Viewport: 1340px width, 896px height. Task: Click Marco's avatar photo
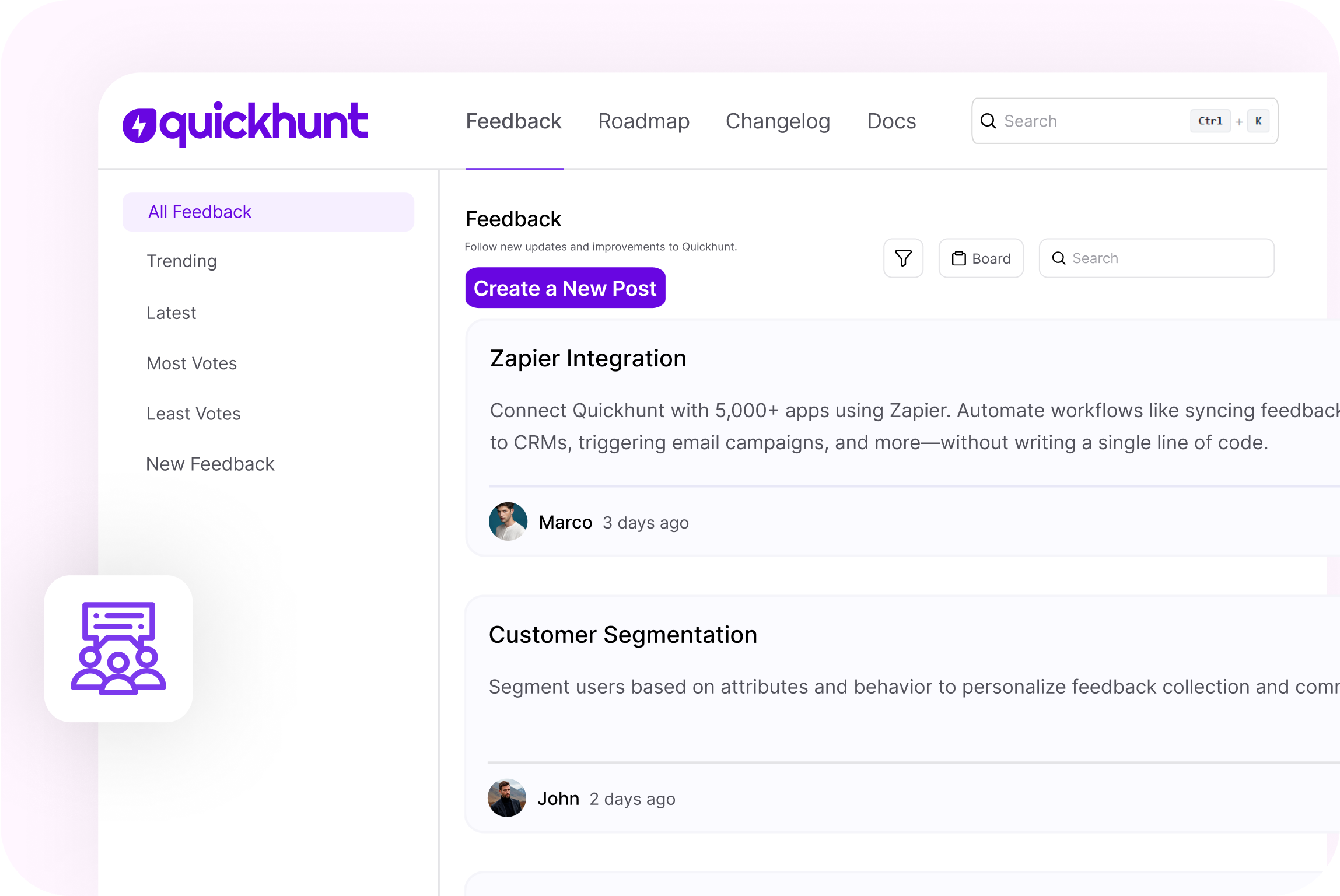click(508, 521)
